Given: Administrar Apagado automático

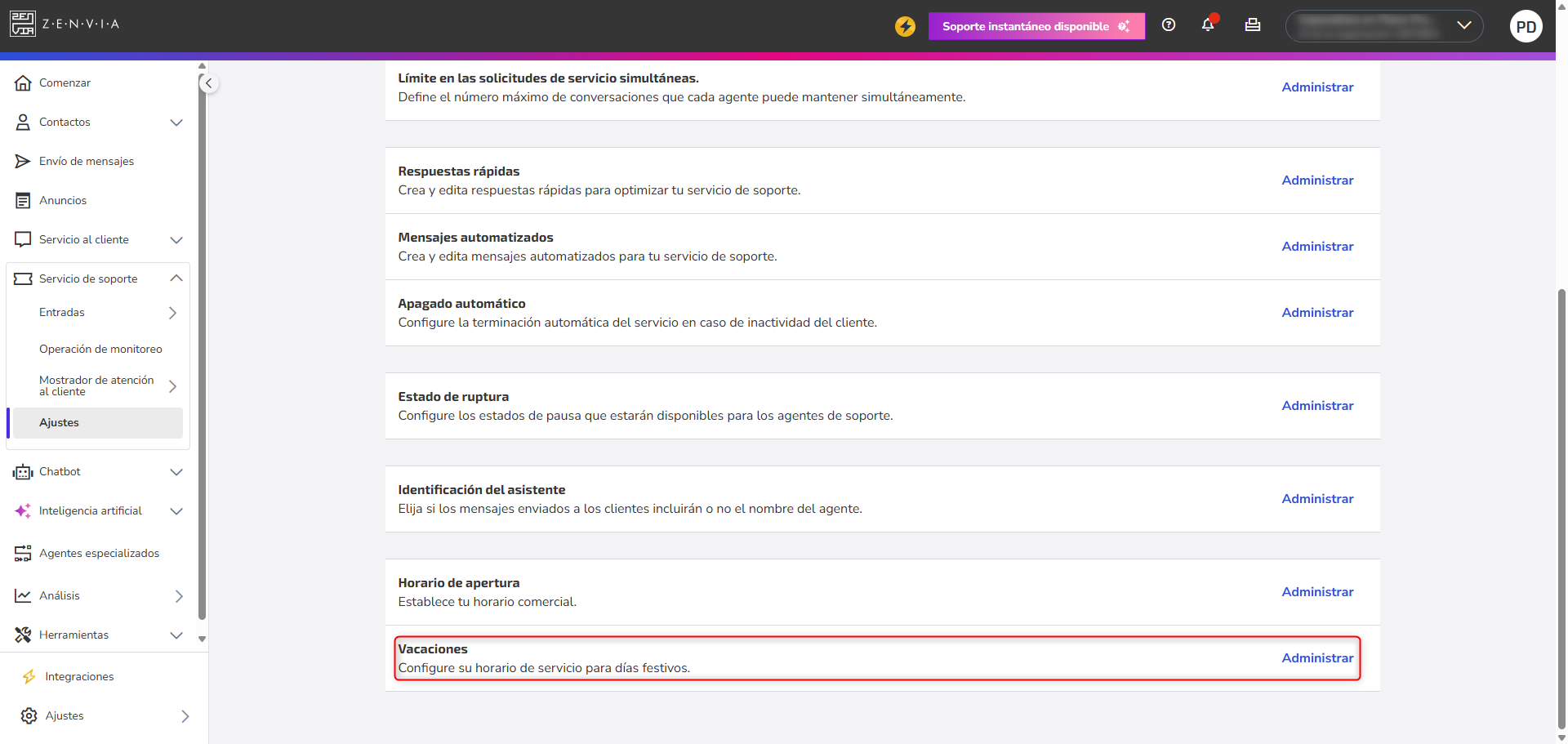Looking at the screenshot, I should [x=1317, y=313].
